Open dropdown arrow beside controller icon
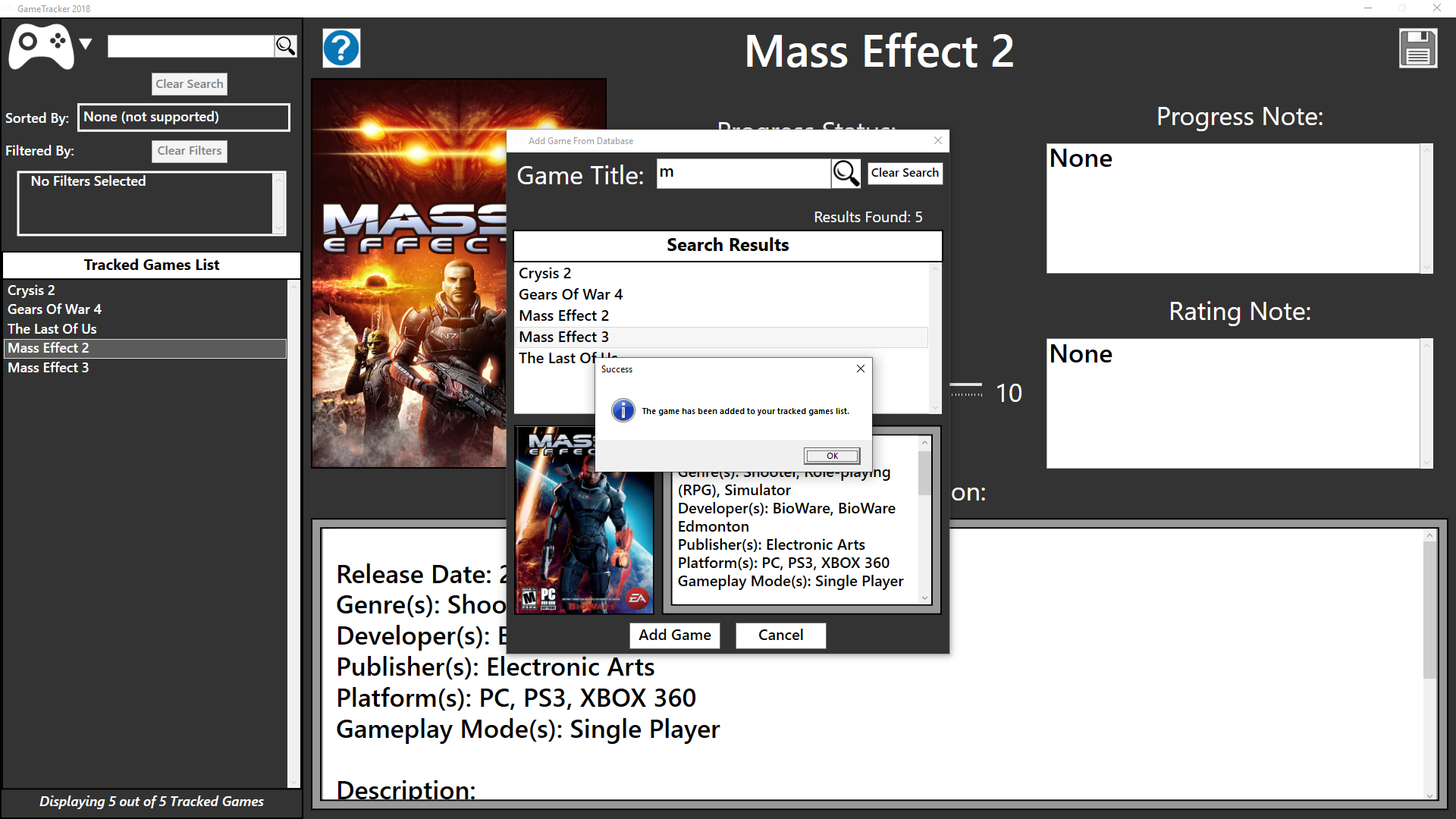Screen dimensions: 1456x819 click(x=86, y=44)
